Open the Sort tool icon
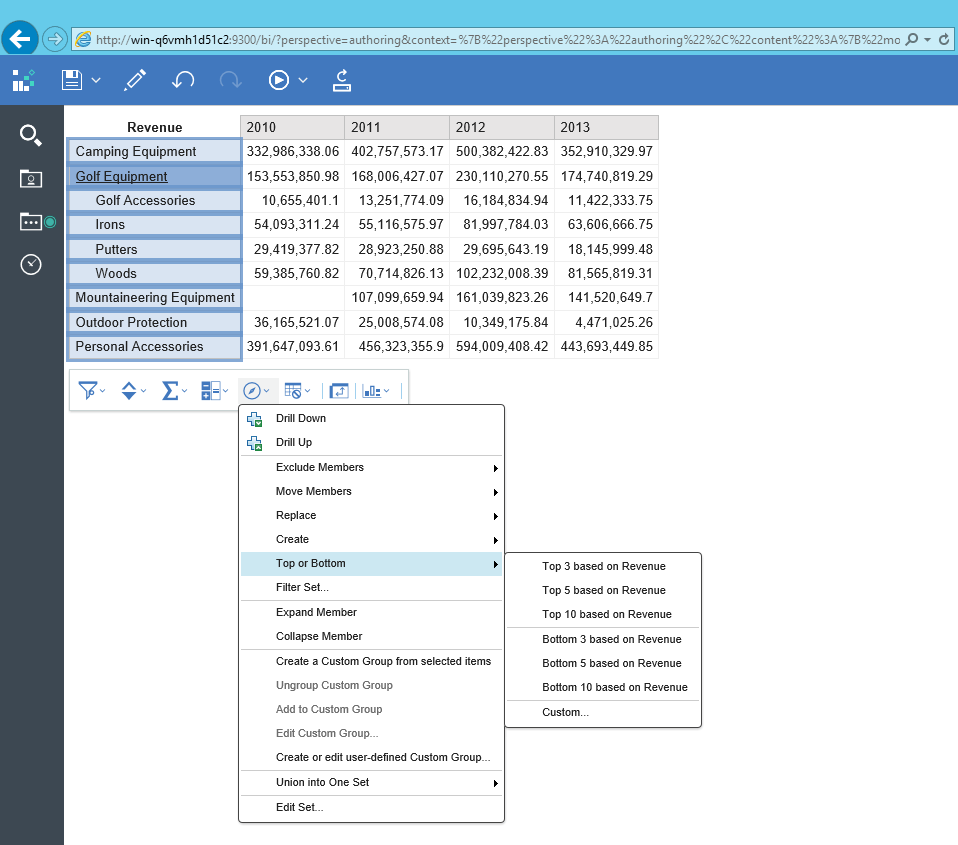Screen dimensions: 958x845 pos(129,390)
